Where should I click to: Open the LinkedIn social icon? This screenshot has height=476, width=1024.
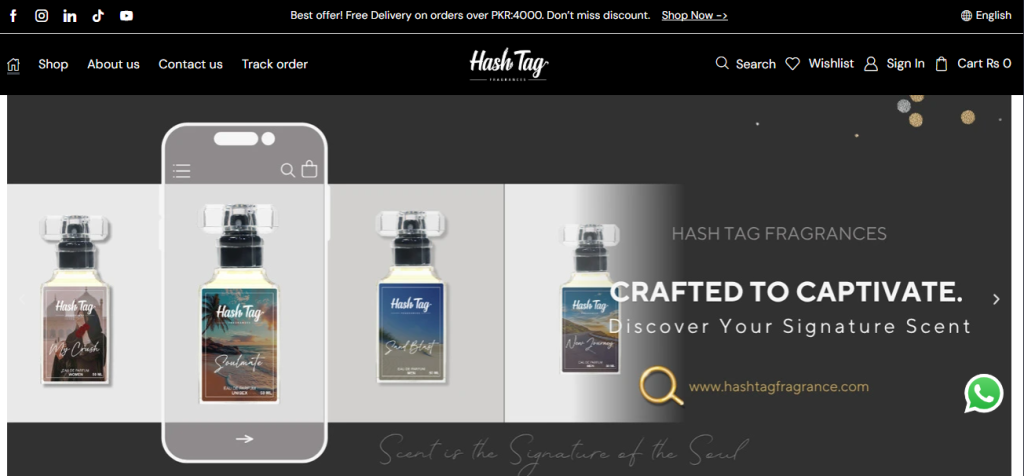pos(70,16)
